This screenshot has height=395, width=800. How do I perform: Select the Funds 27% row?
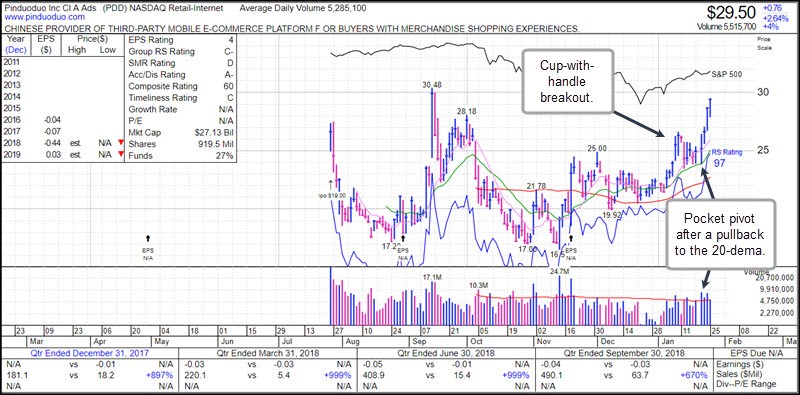(181, 156)
